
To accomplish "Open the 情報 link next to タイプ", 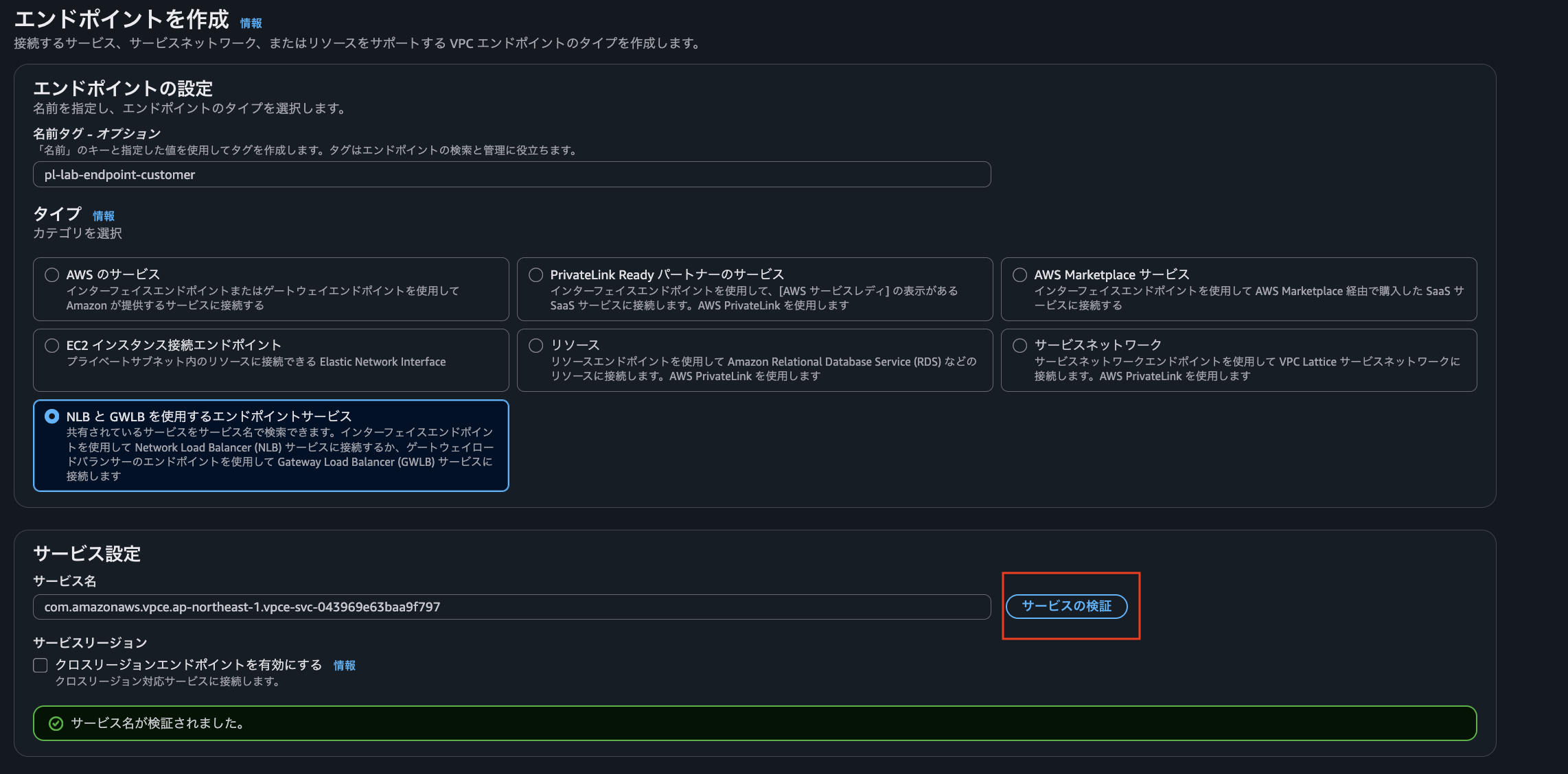I will click(x=104, y=215).
